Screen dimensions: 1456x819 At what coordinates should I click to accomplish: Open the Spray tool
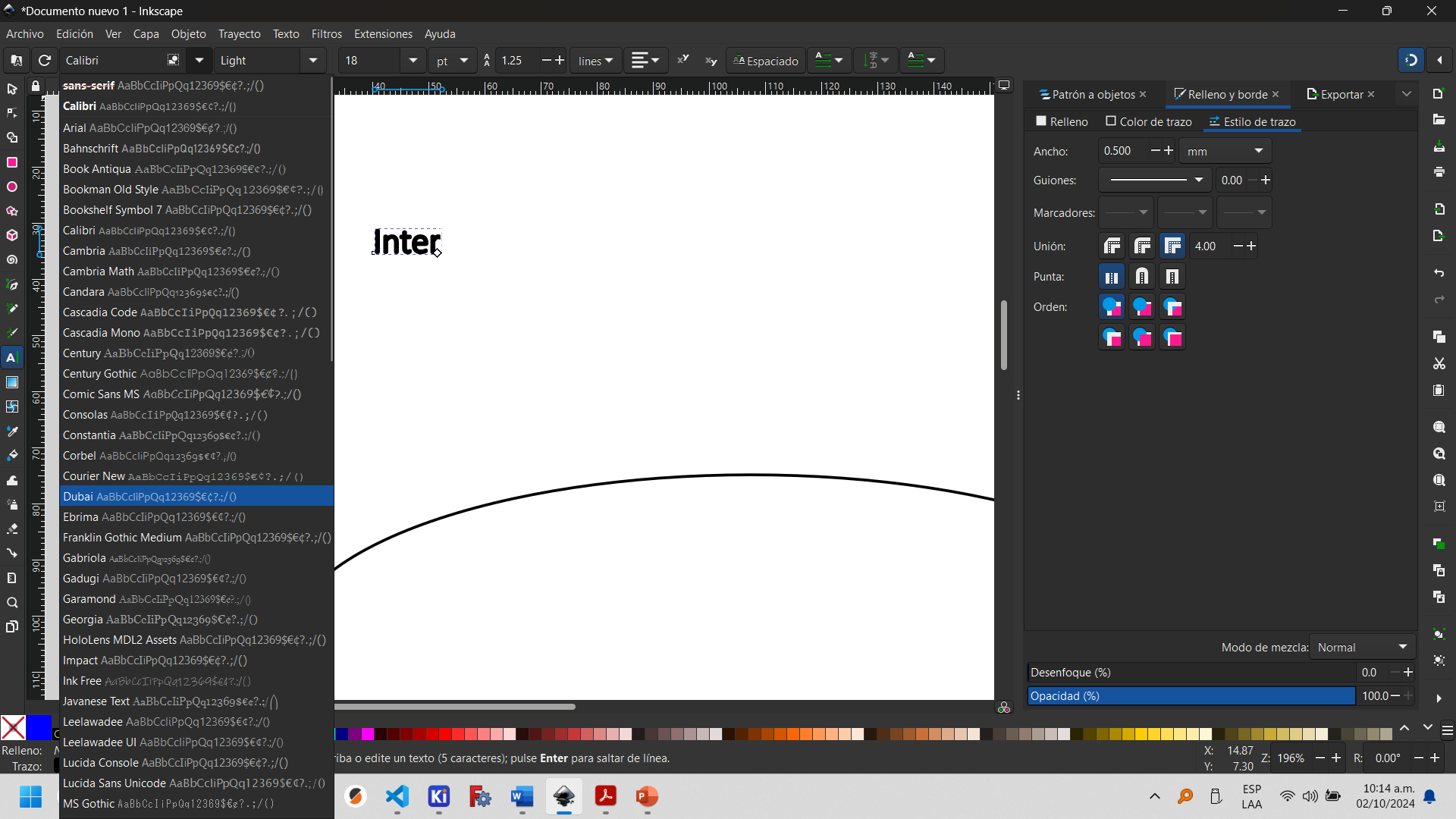pos(13,504)
